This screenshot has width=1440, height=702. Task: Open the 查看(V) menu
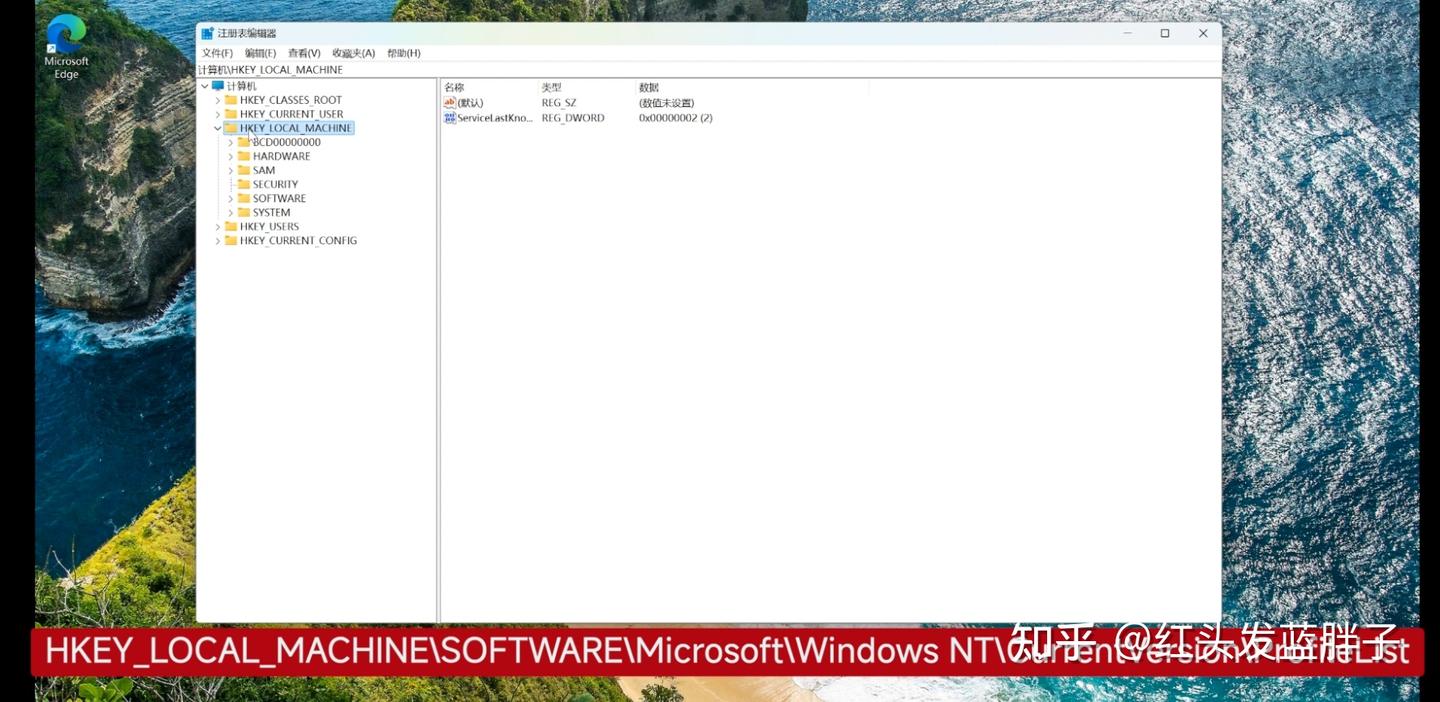point(306,52)
